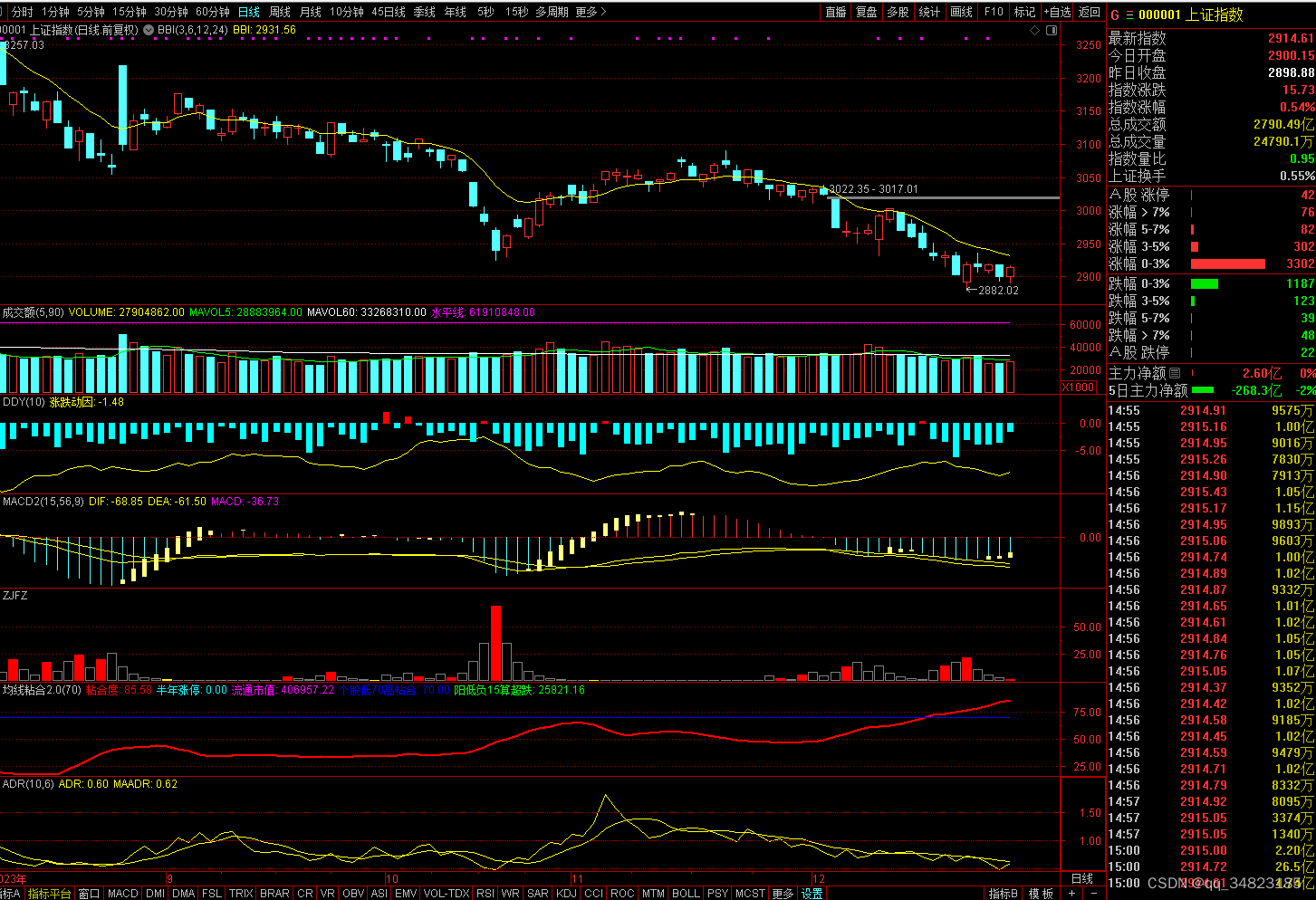Screen dimensions: 1316x900
Task: Apply the OBV indicator
Action: point(353,894)
